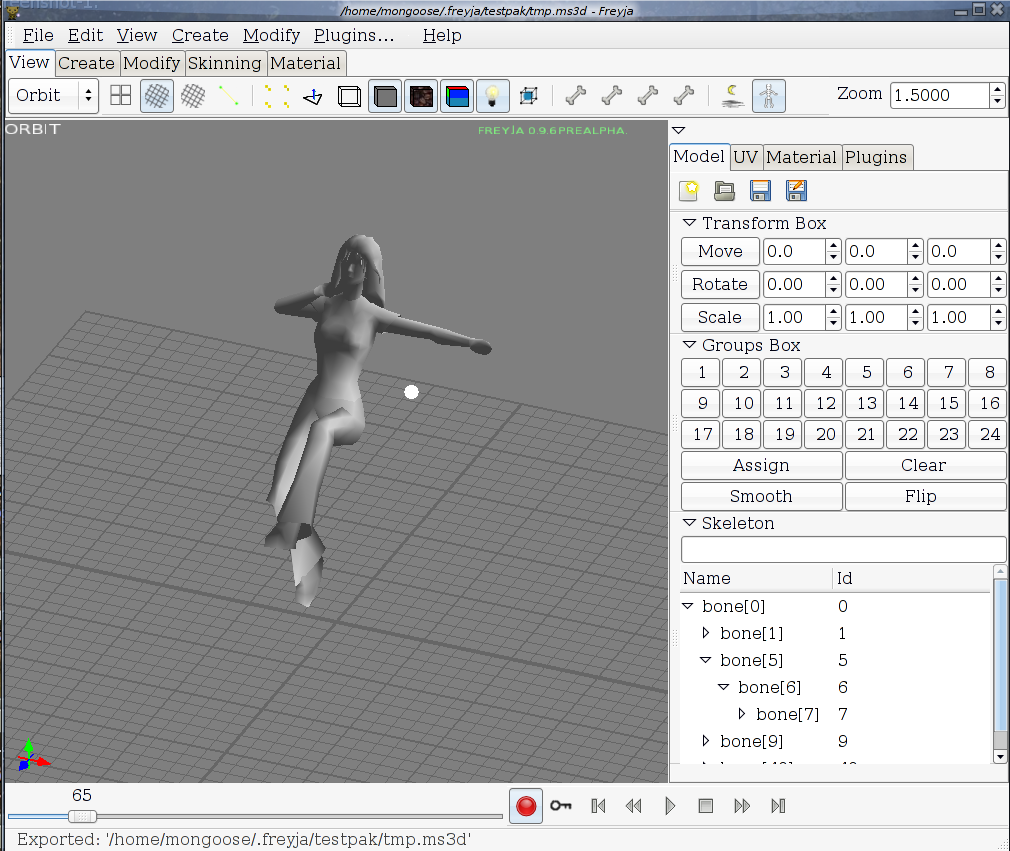Expand the bone[7] tree node
Screen dimensions: 1010x851
742,714
